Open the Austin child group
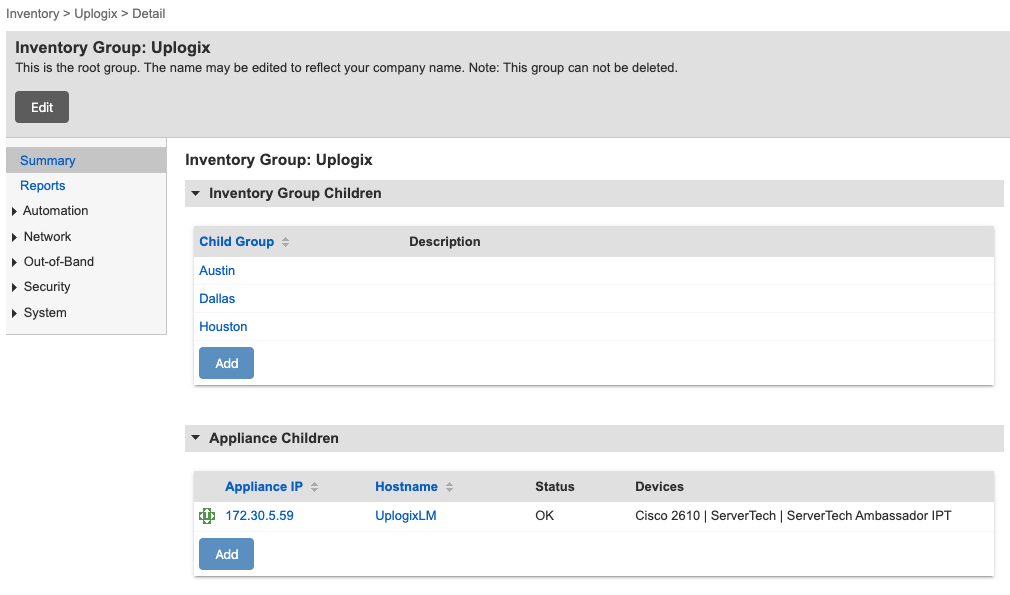This screenshot has width=1010, height=595. click(217, 271)
